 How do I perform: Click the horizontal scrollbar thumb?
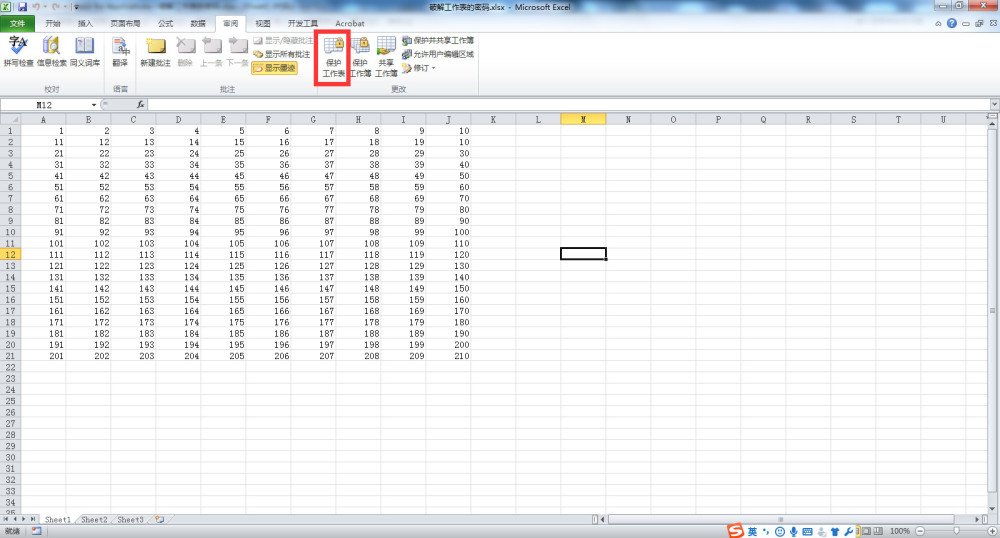click(x=779, y=520)
